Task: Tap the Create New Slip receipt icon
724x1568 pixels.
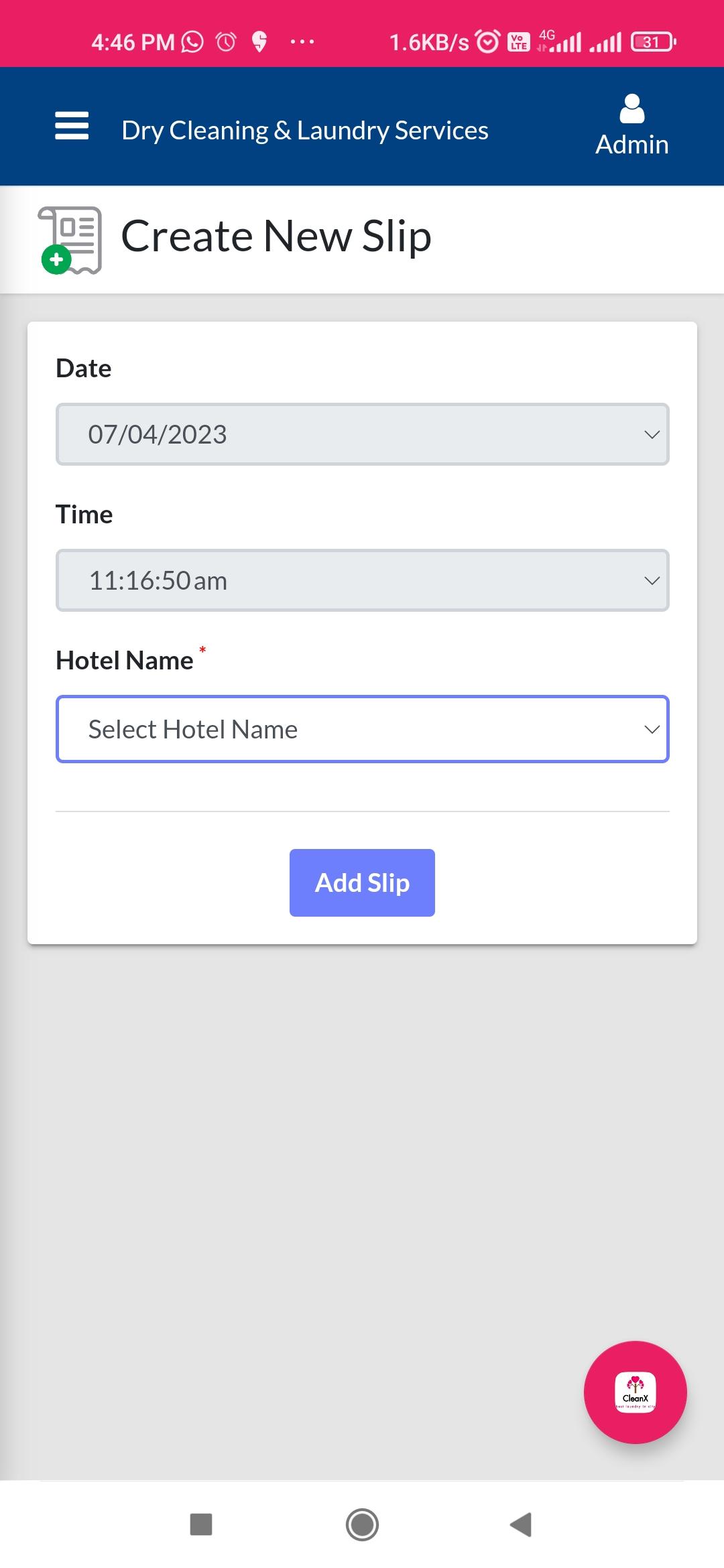Action: pos(71,240)
